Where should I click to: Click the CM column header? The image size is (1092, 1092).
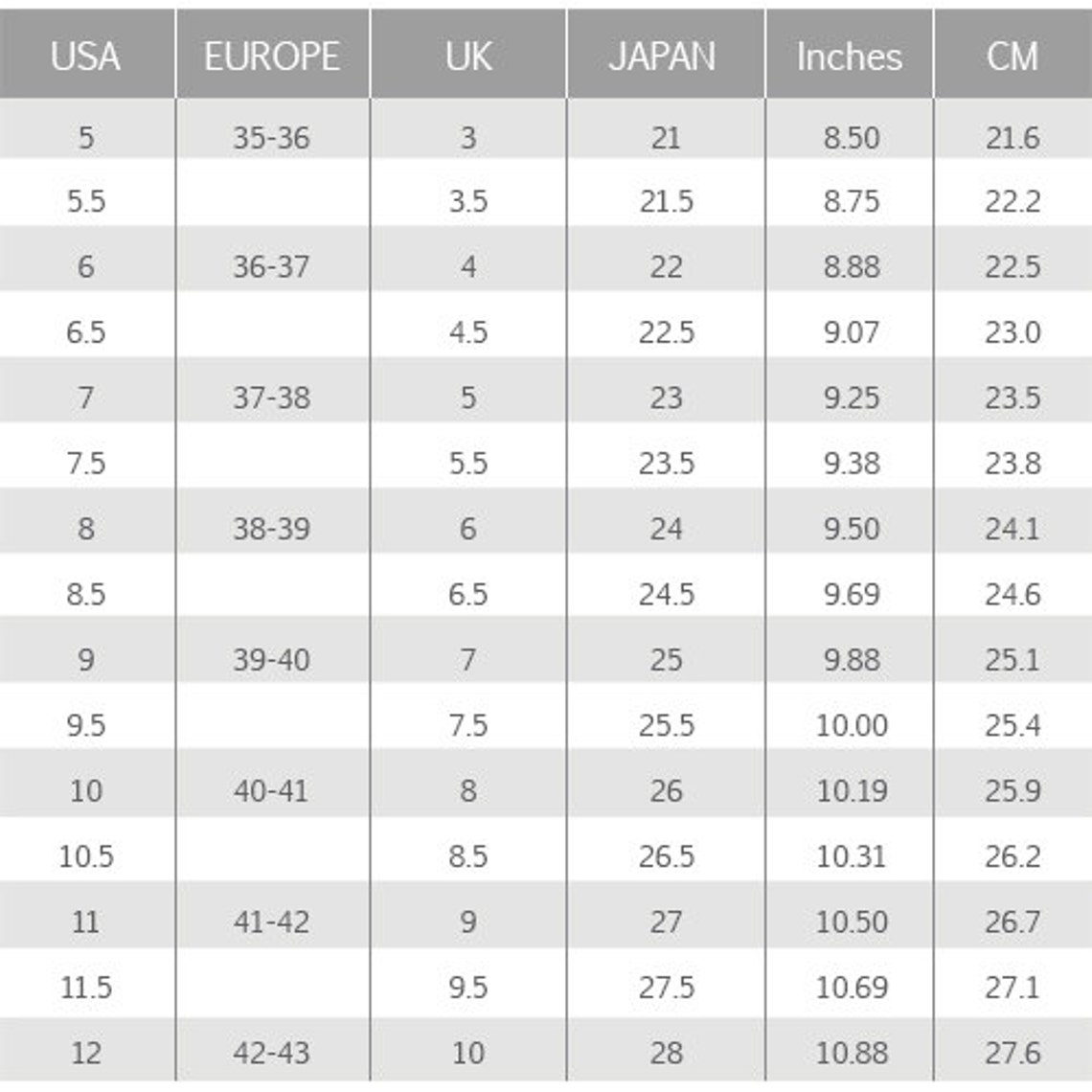coord(1013,56)
